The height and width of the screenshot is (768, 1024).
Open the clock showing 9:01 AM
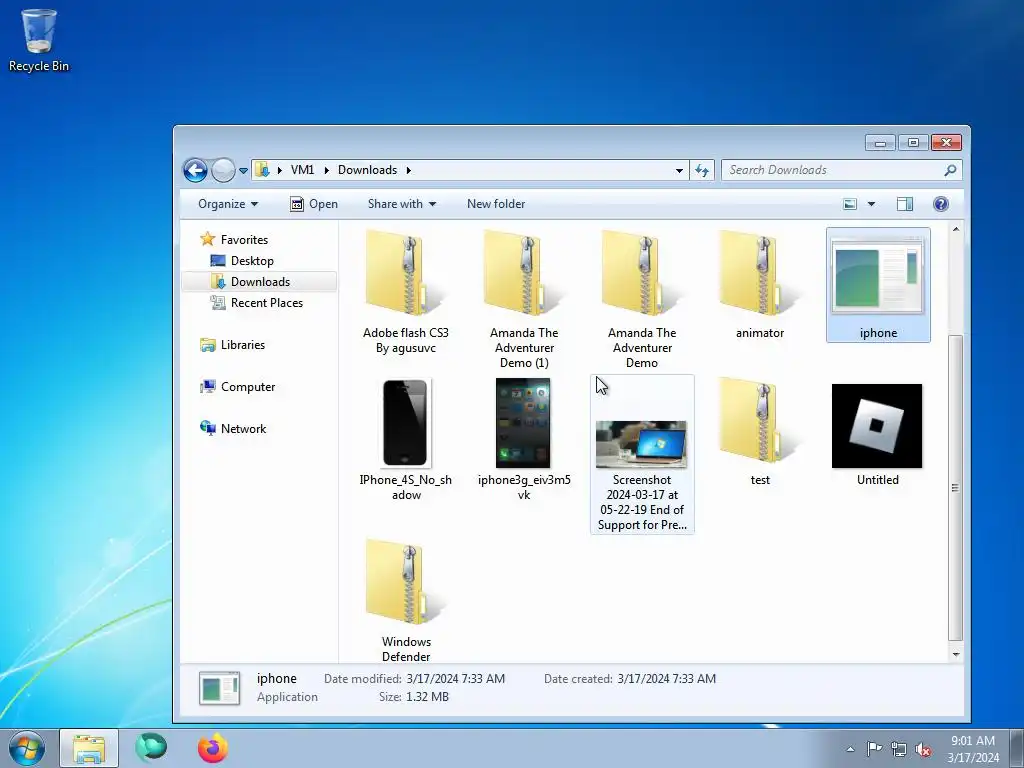click(x=973, y=749)
